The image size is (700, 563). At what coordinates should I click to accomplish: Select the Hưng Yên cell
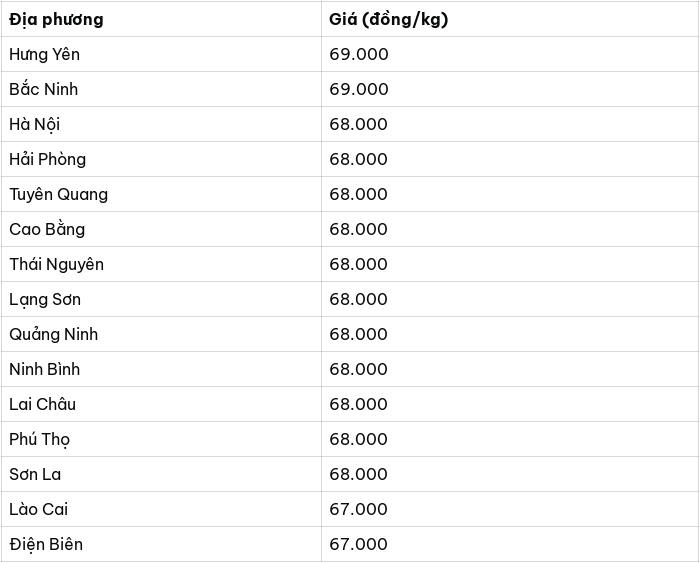tap(161, 54)
